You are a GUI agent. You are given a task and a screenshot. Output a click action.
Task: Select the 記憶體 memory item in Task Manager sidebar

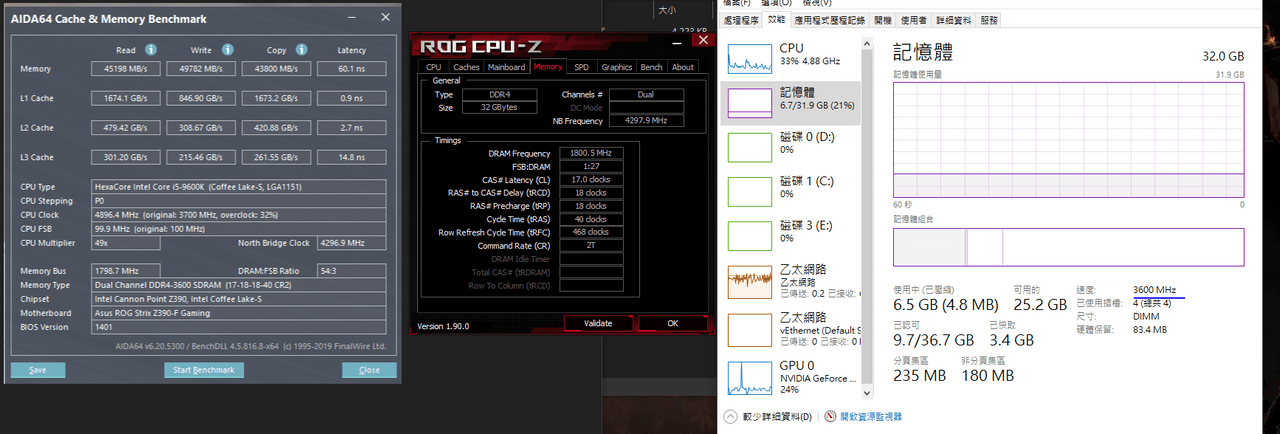791,101
